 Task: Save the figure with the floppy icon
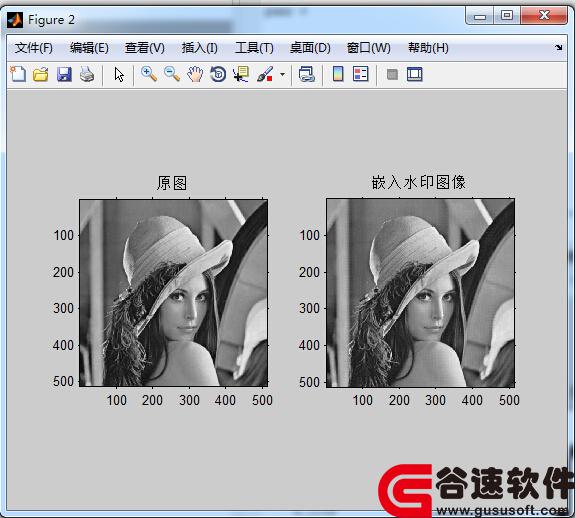[x=64, y=74]
